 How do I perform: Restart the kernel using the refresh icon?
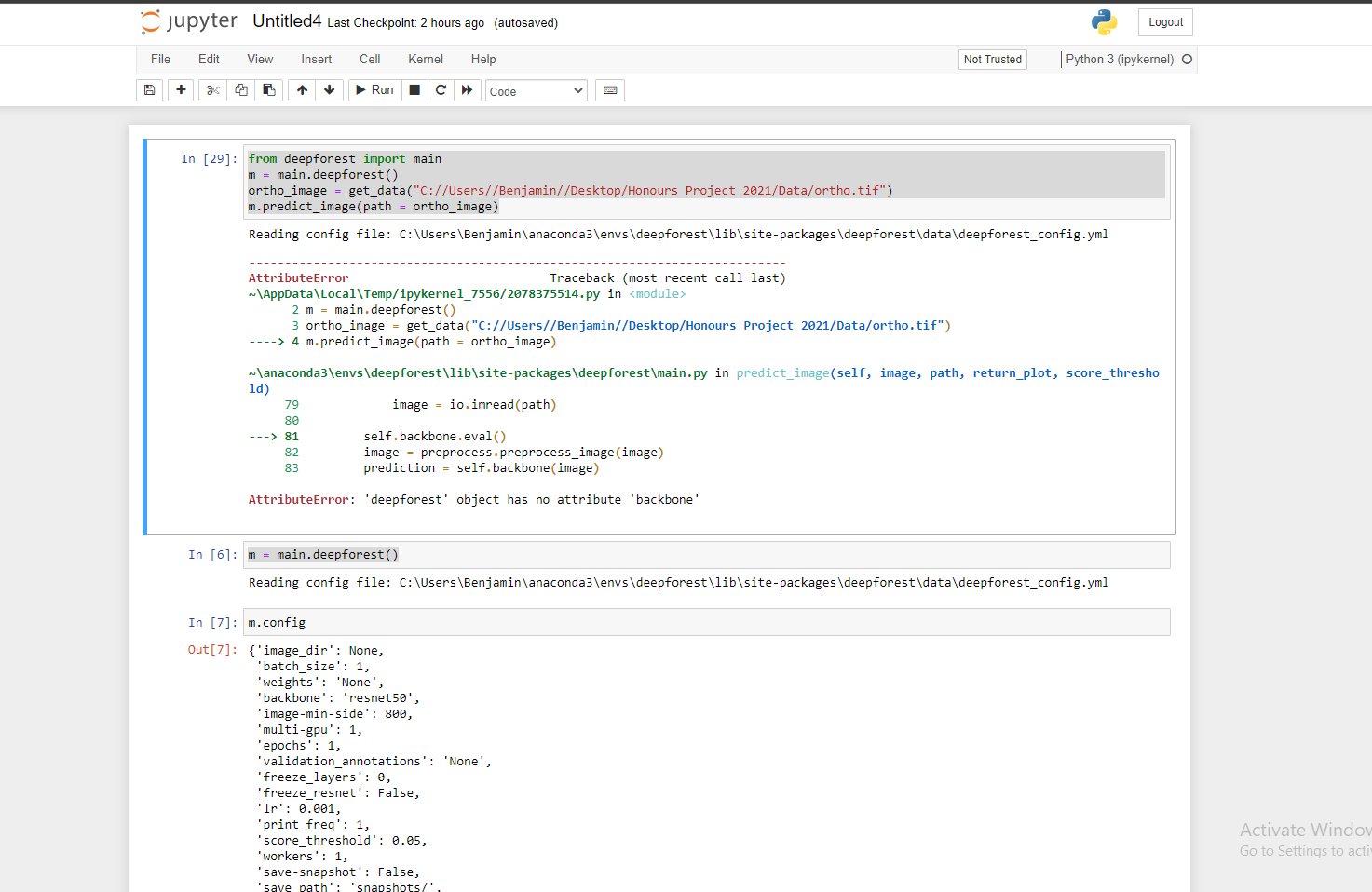(x=440, y=89)
